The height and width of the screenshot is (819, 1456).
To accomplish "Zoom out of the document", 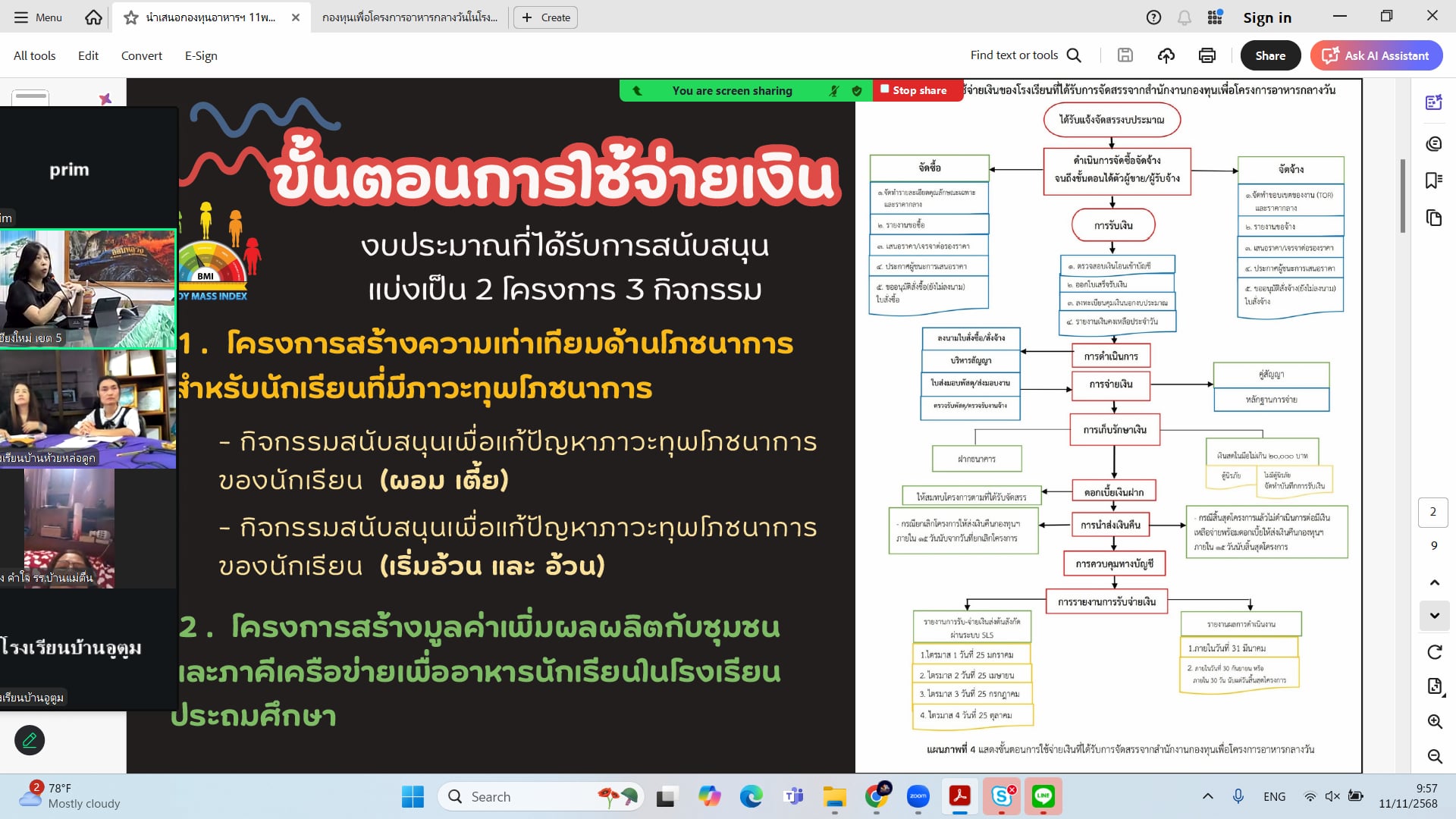I will click(1434, 756).
